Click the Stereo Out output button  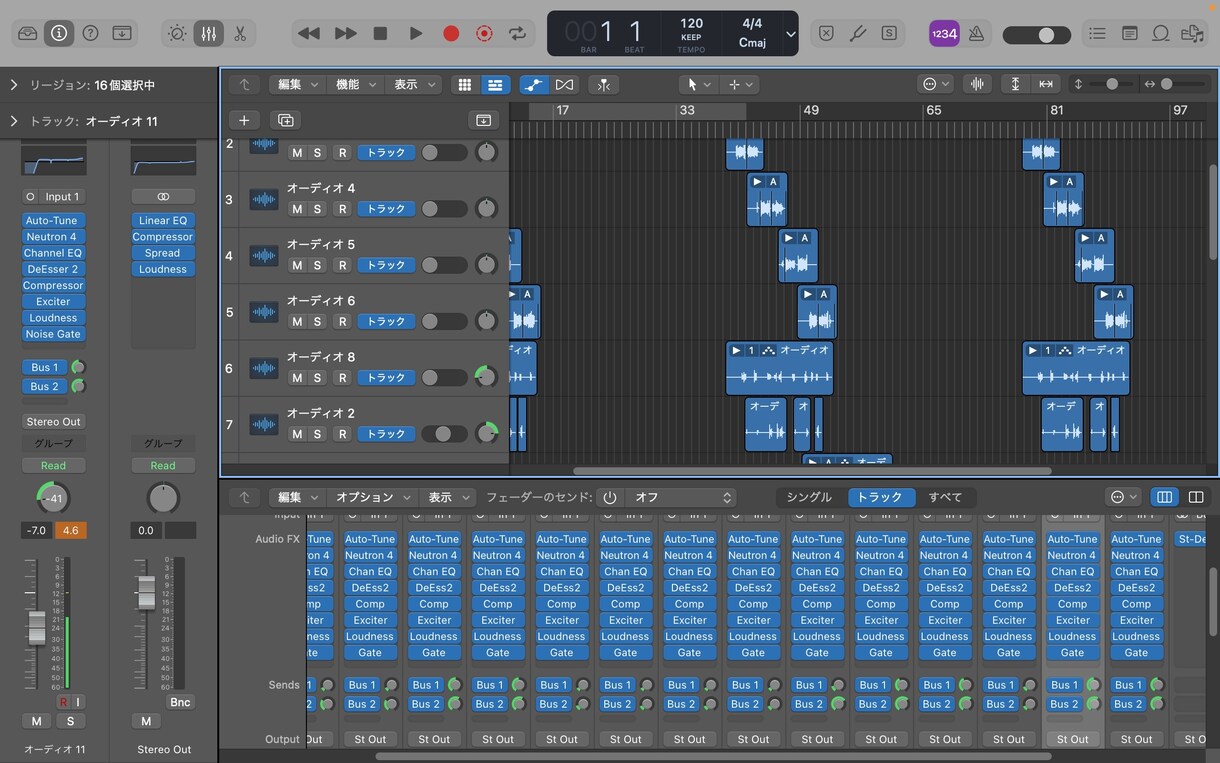(53, 422)
